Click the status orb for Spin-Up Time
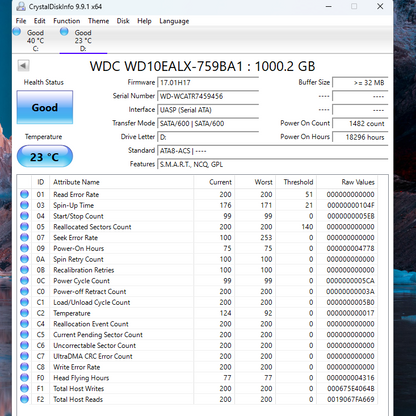This screenshot has width=416, height=416. pos(24,205)
